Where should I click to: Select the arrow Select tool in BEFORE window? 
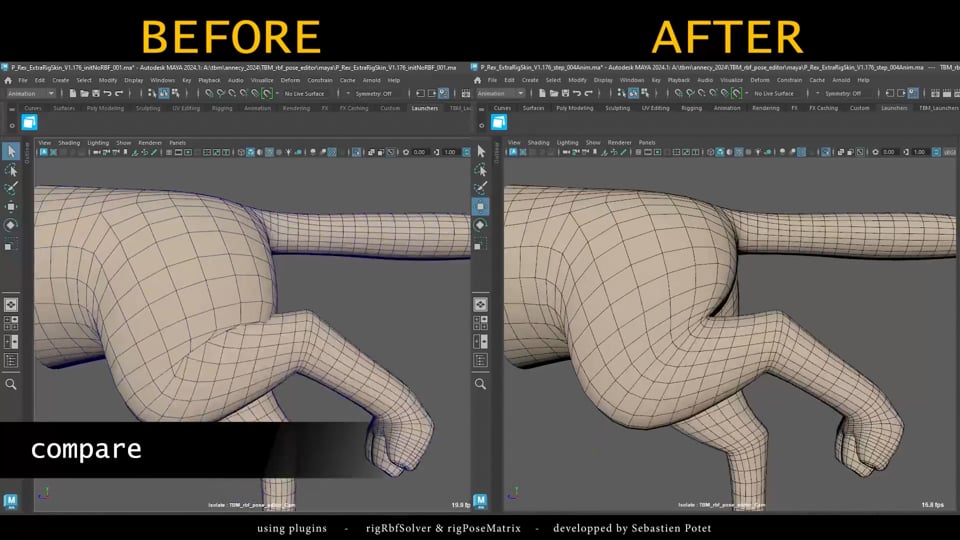click(x=11, y=151)
